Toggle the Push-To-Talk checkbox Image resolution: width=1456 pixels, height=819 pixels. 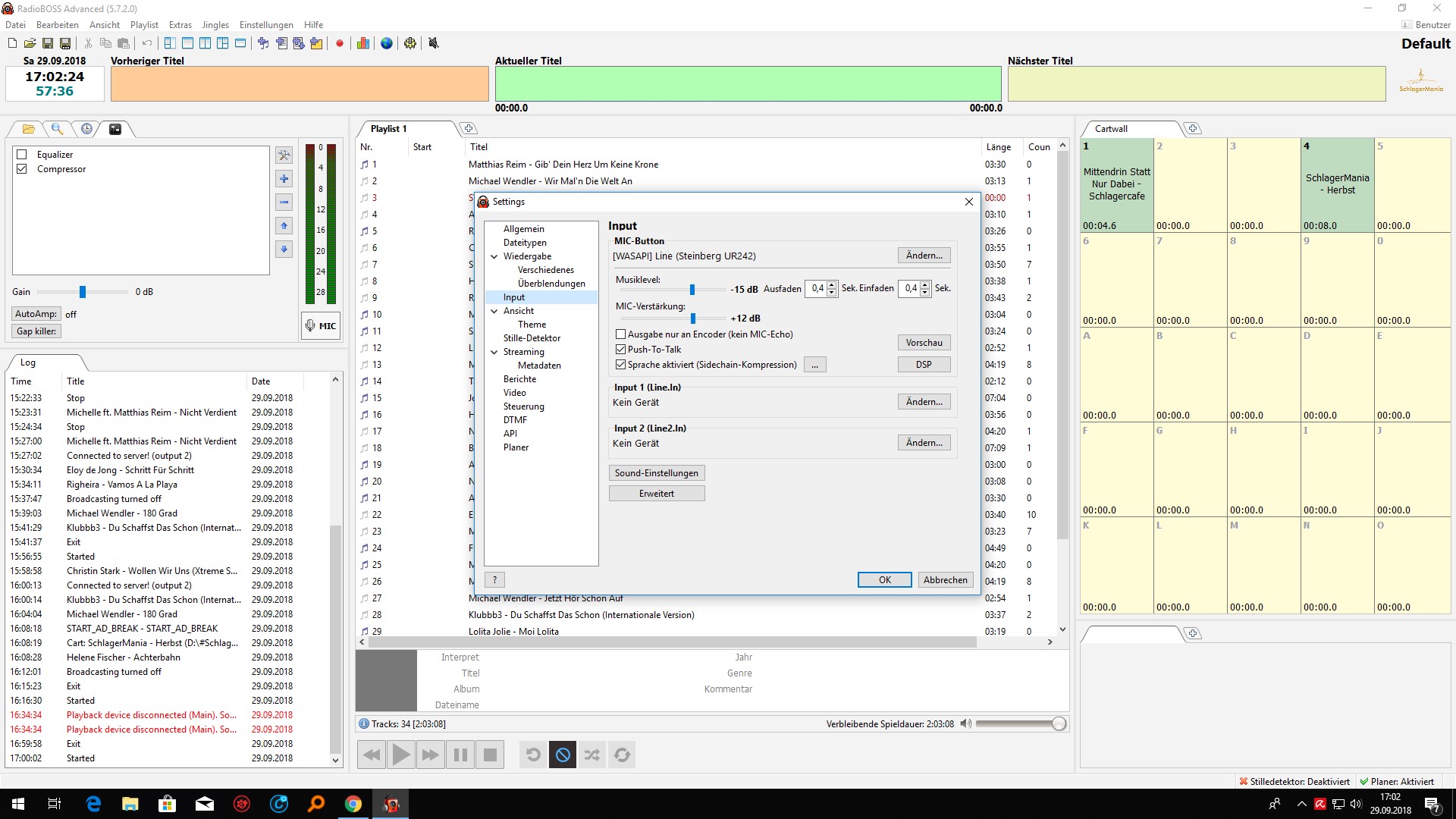[x=621, y=350]
